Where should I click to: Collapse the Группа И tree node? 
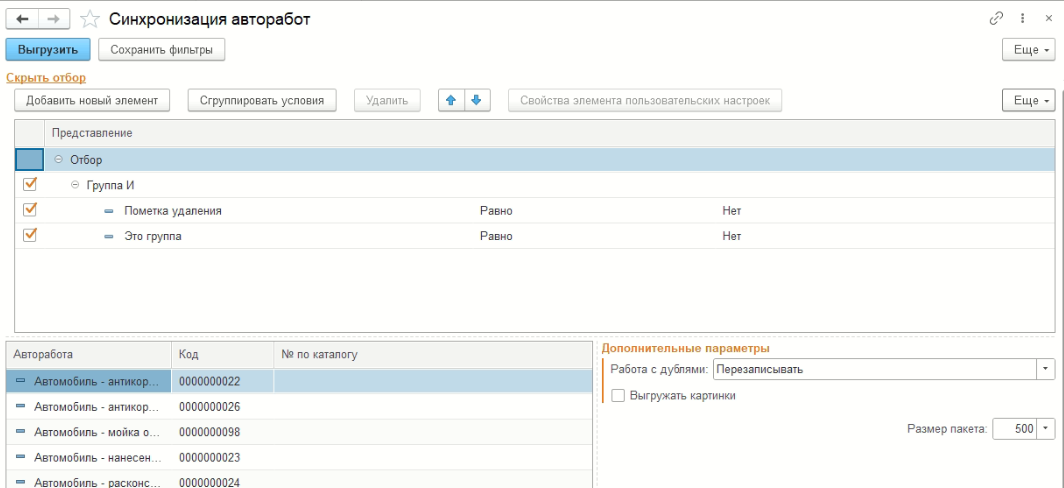click(x=75, y=185)
